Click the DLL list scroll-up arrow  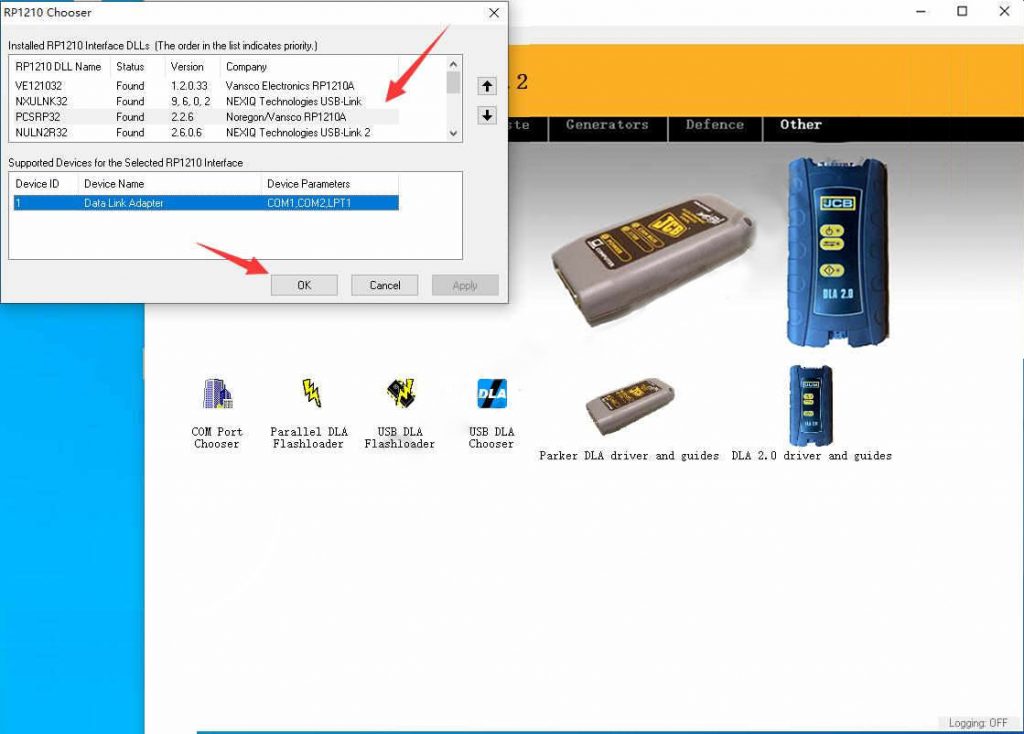click(453, 64)
